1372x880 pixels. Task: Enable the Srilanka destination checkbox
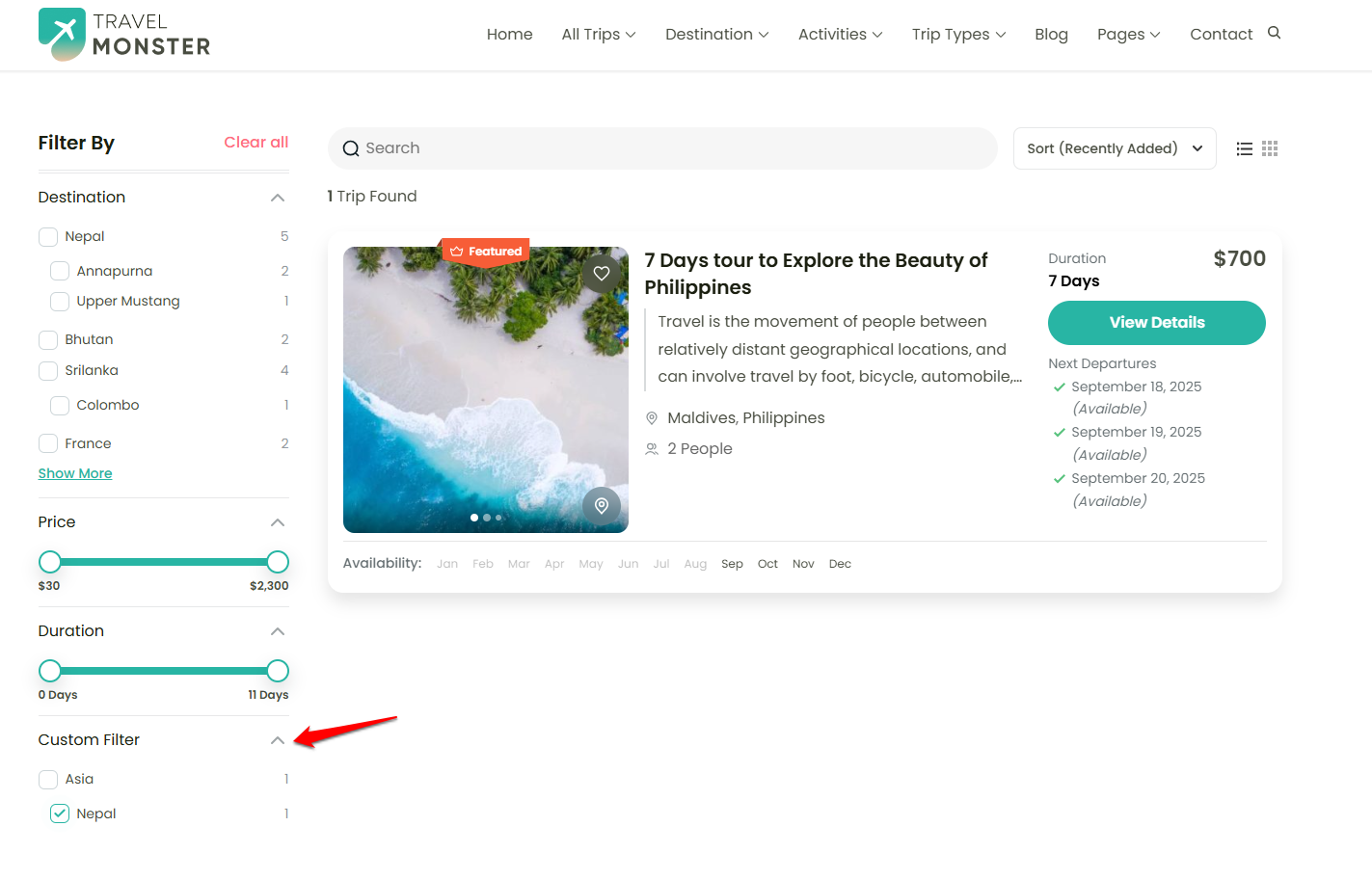(x=47, y=370)
